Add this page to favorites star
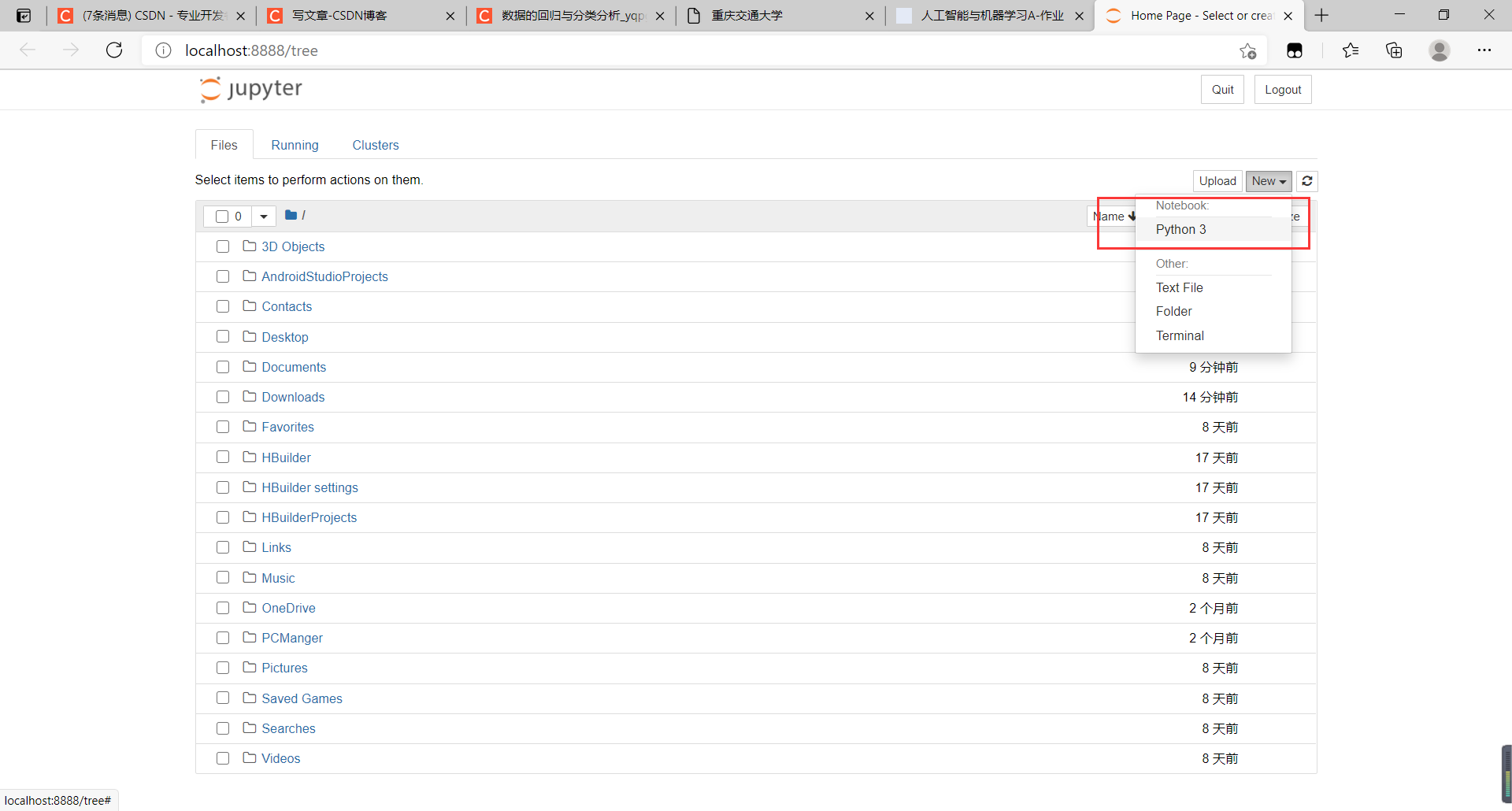The width and height of the screenshot is (1512, 811). [1247, 50]
